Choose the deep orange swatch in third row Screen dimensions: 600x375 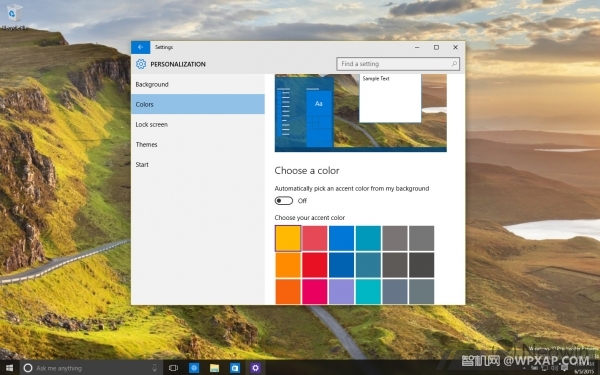[x=288, y=292]
